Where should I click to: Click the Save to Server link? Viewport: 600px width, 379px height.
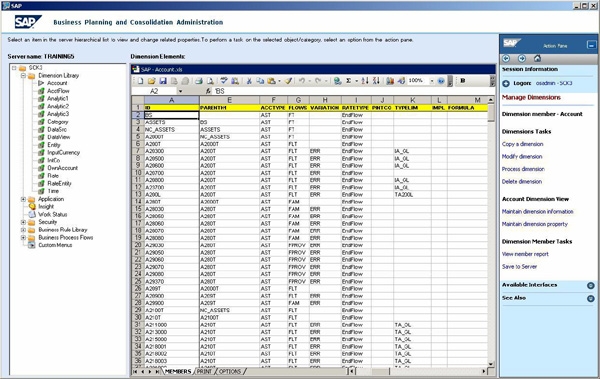[519, 266]
